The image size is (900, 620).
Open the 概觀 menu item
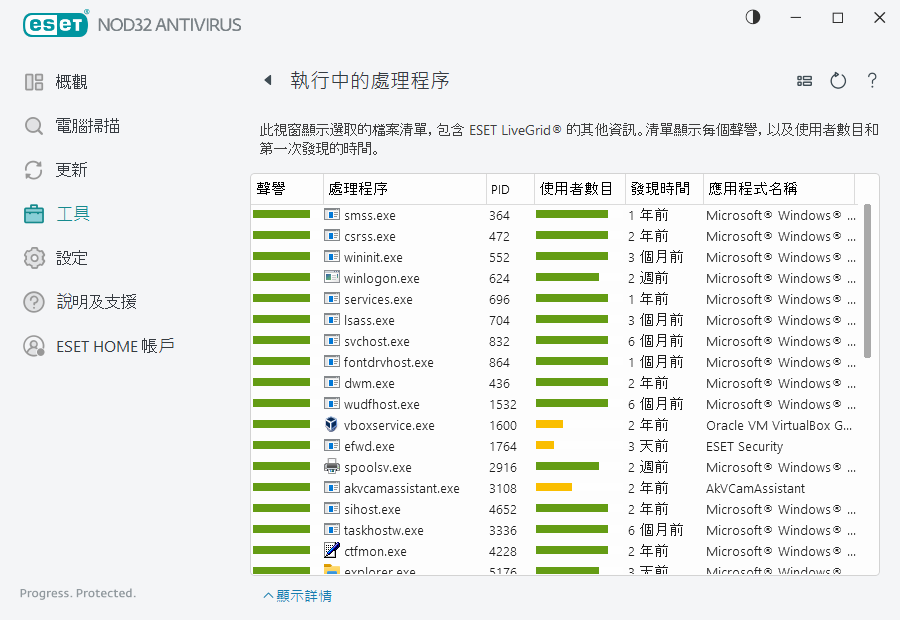click(x=71, y=82)
